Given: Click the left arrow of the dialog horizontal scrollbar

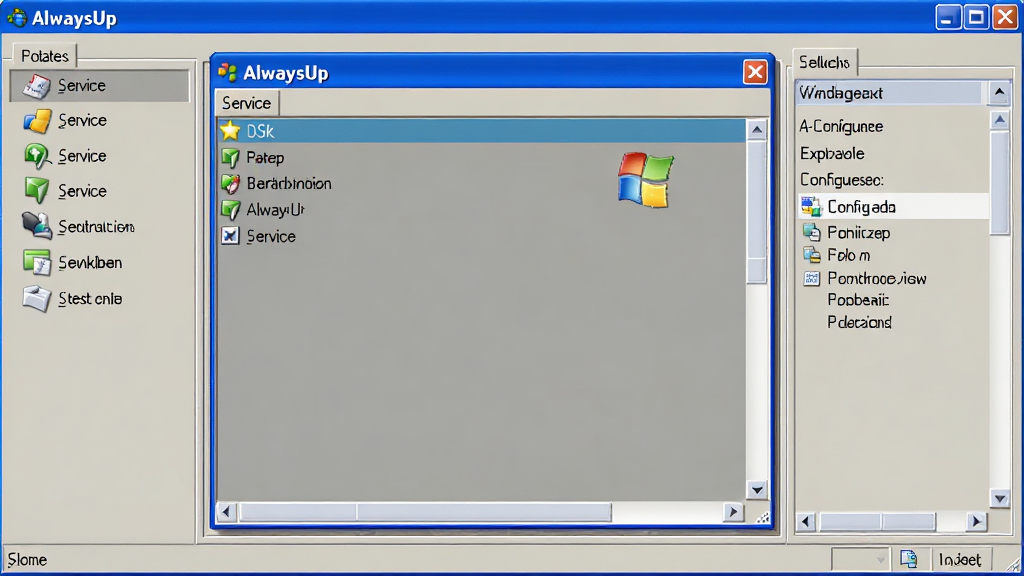Looking at the screenshot, I should click(x=227, y=512).
